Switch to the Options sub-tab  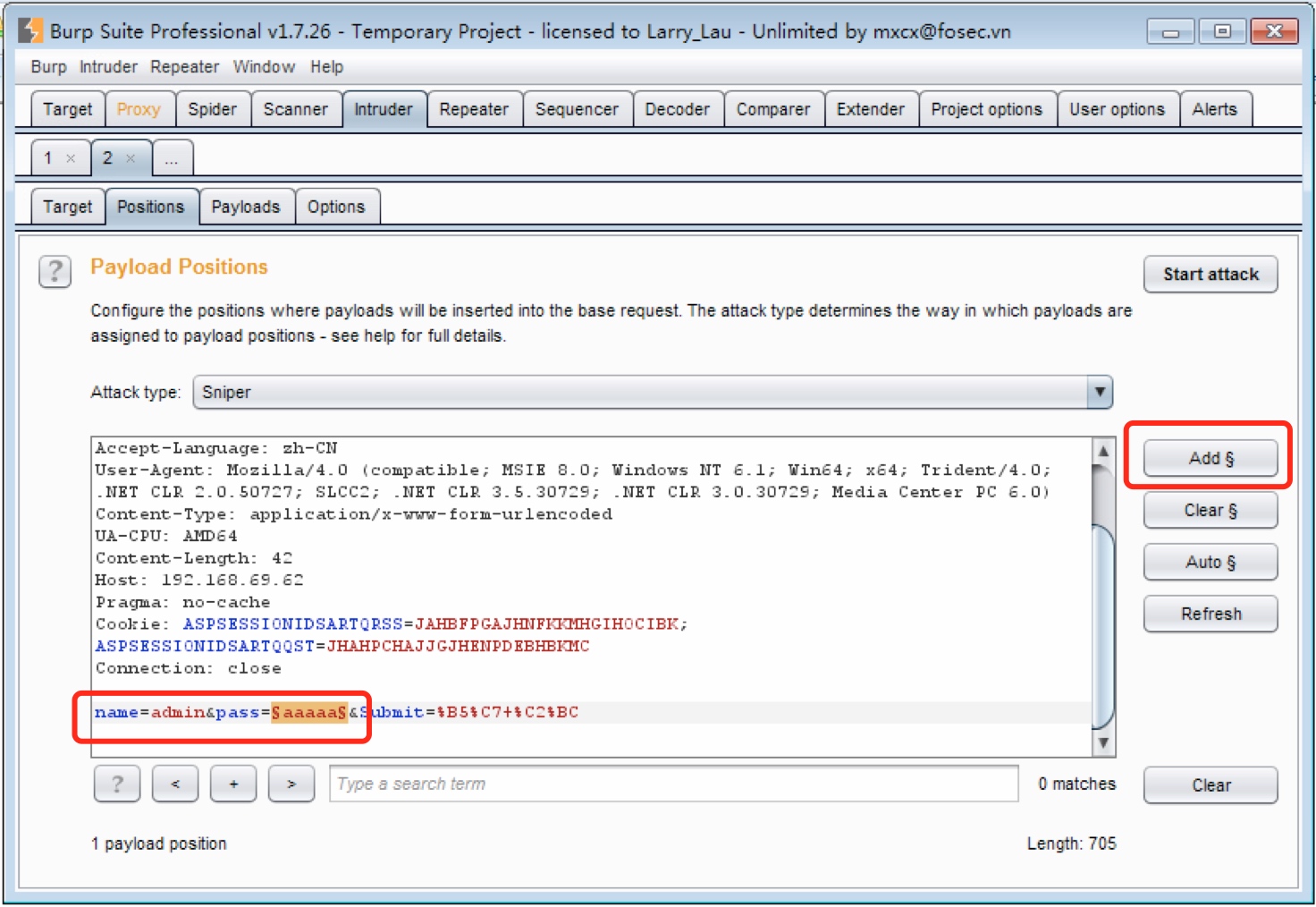pyautogui.click(x=336, y=207)
